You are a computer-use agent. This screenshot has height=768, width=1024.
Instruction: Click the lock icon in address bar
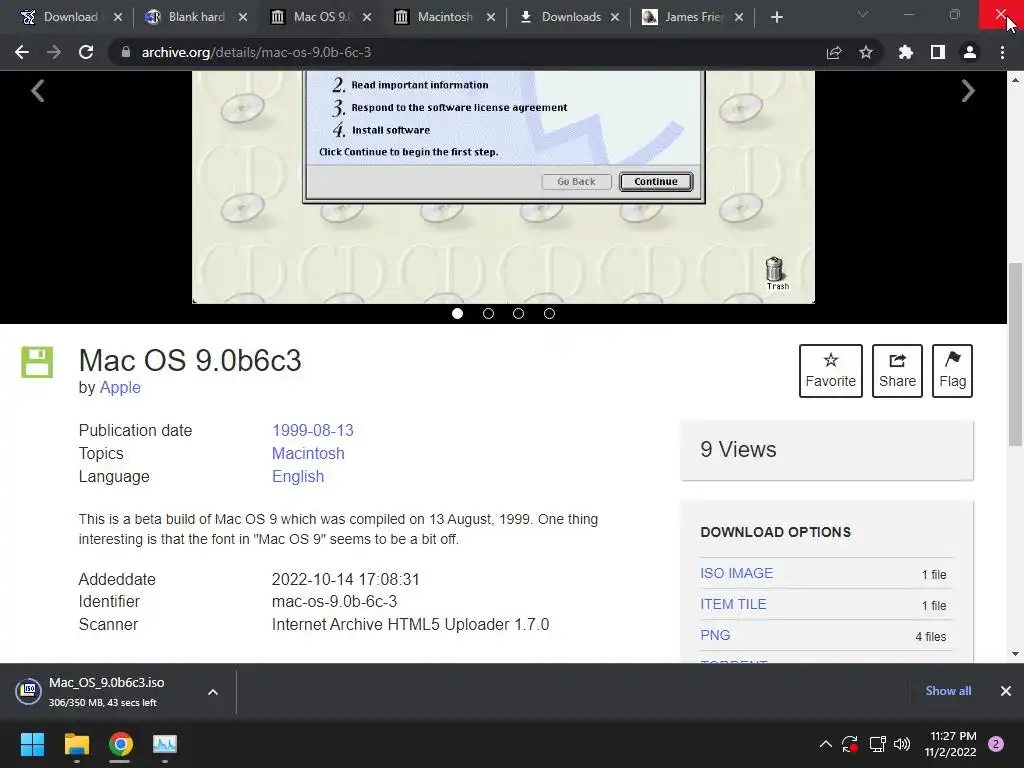click(125, 52)
